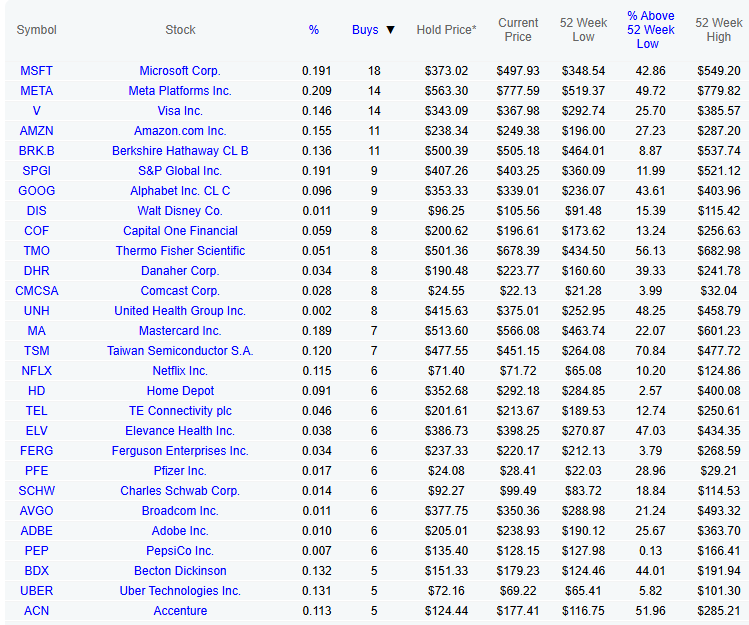Click the PFE ticker
749x625 pixels.
pos(36,472)
